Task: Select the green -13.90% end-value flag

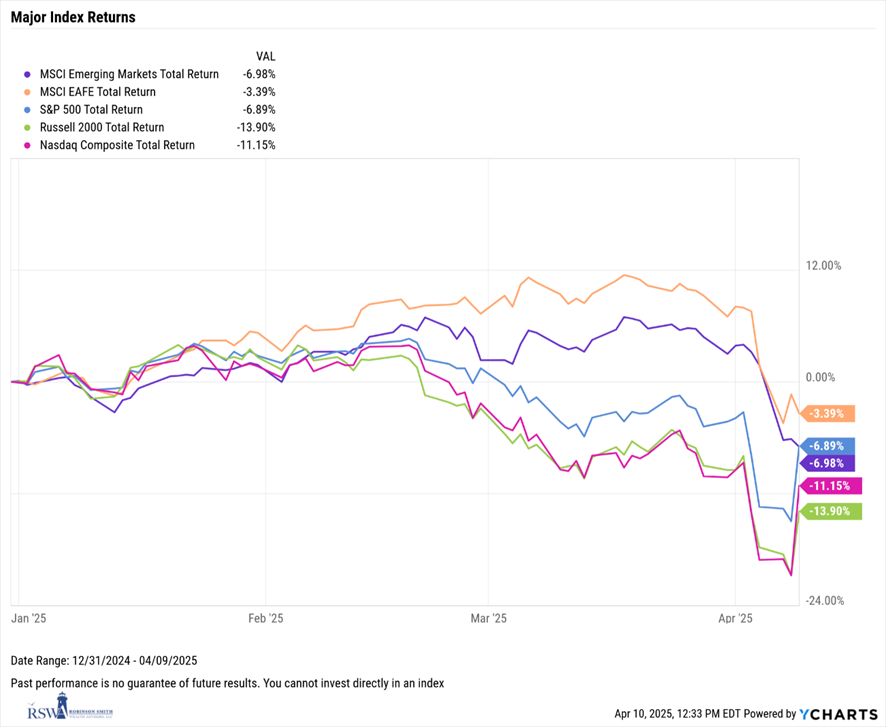Action: (x=829, y=511)
